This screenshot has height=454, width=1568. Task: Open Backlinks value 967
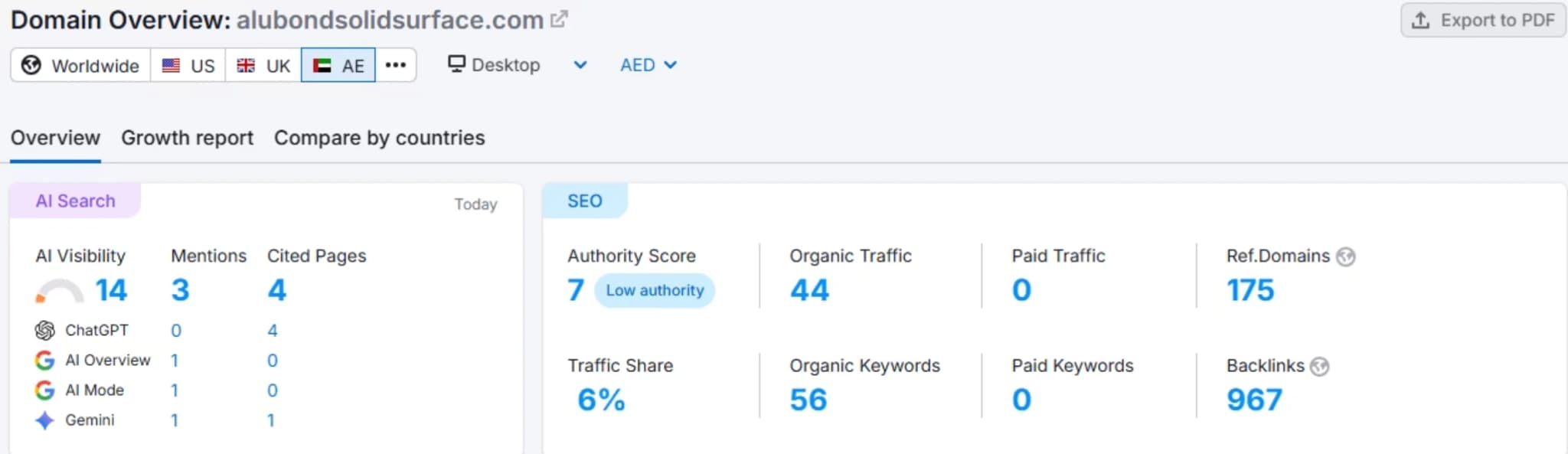1254,400
